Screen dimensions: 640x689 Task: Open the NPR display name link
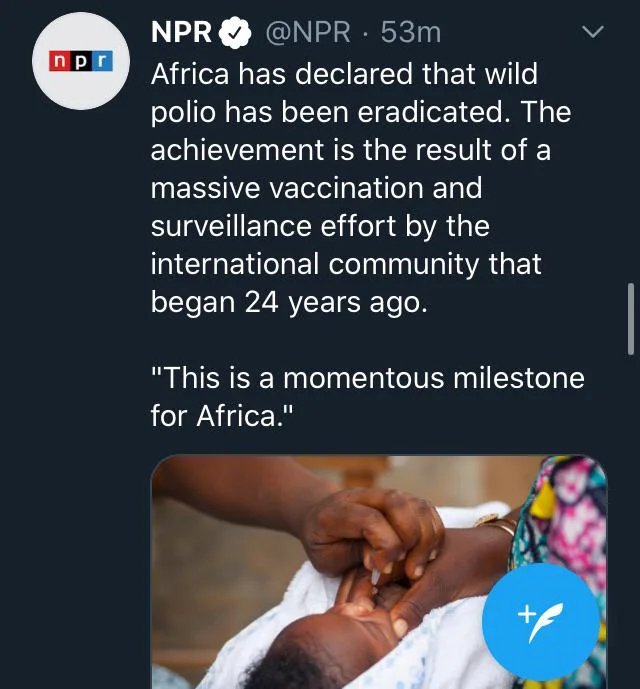tap(181, 33)
